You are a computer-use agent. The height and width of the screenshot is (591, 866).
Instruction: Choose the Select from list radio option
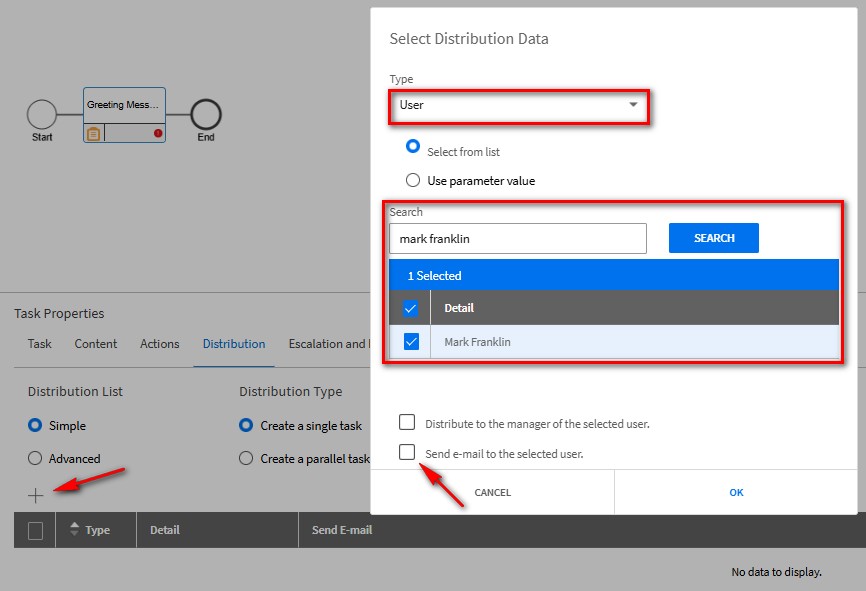pyautogui.click(x=413, y=147)
